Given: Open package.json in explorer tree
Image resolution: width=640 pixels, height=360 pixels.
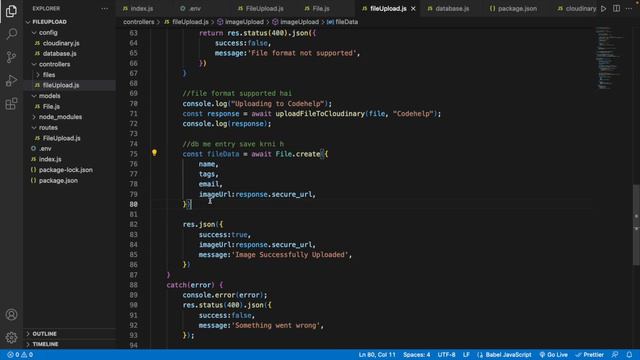Looking at the screenshot, I should tap(58, 180).
